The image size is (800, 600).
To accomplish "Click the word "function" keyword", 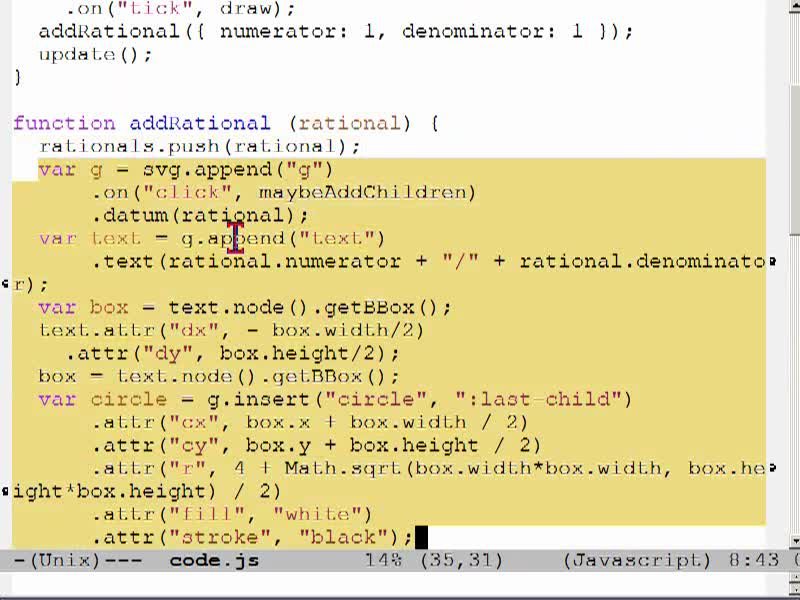I will click(65, 123).
